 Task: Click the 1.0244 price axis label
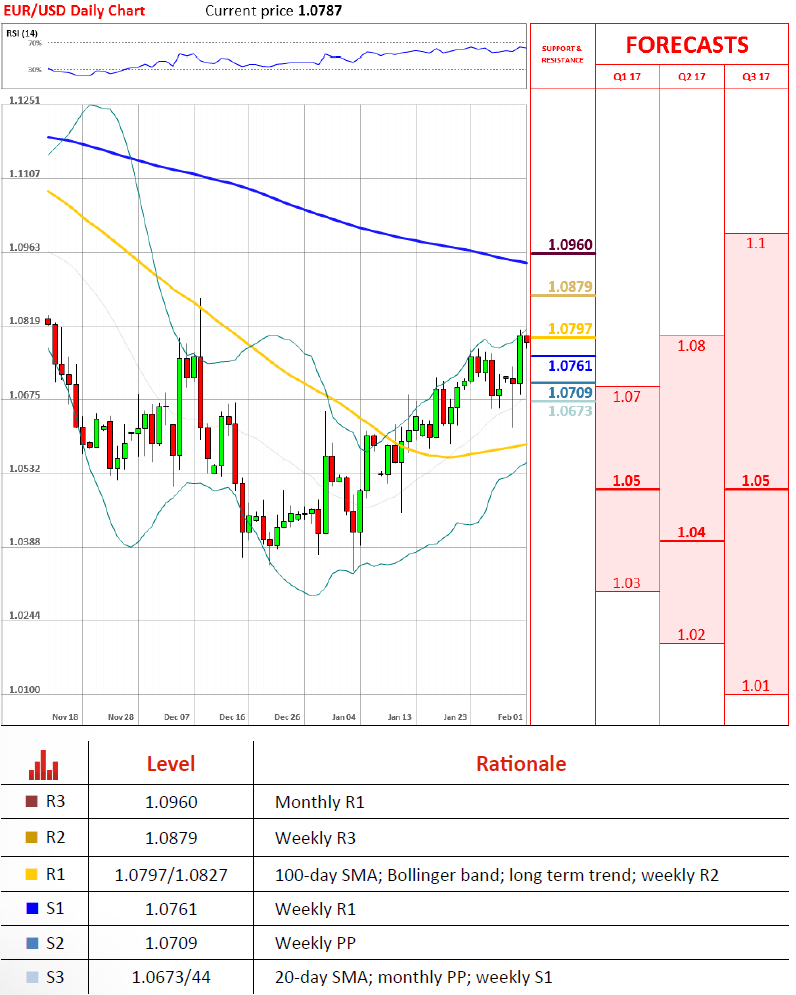(x=24, y=615)
